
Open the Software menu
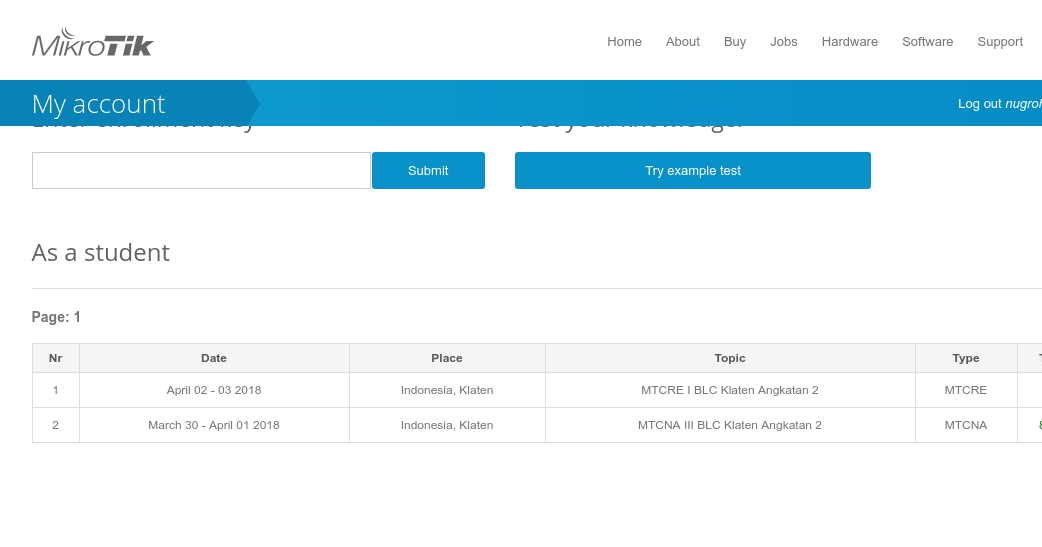927,42
